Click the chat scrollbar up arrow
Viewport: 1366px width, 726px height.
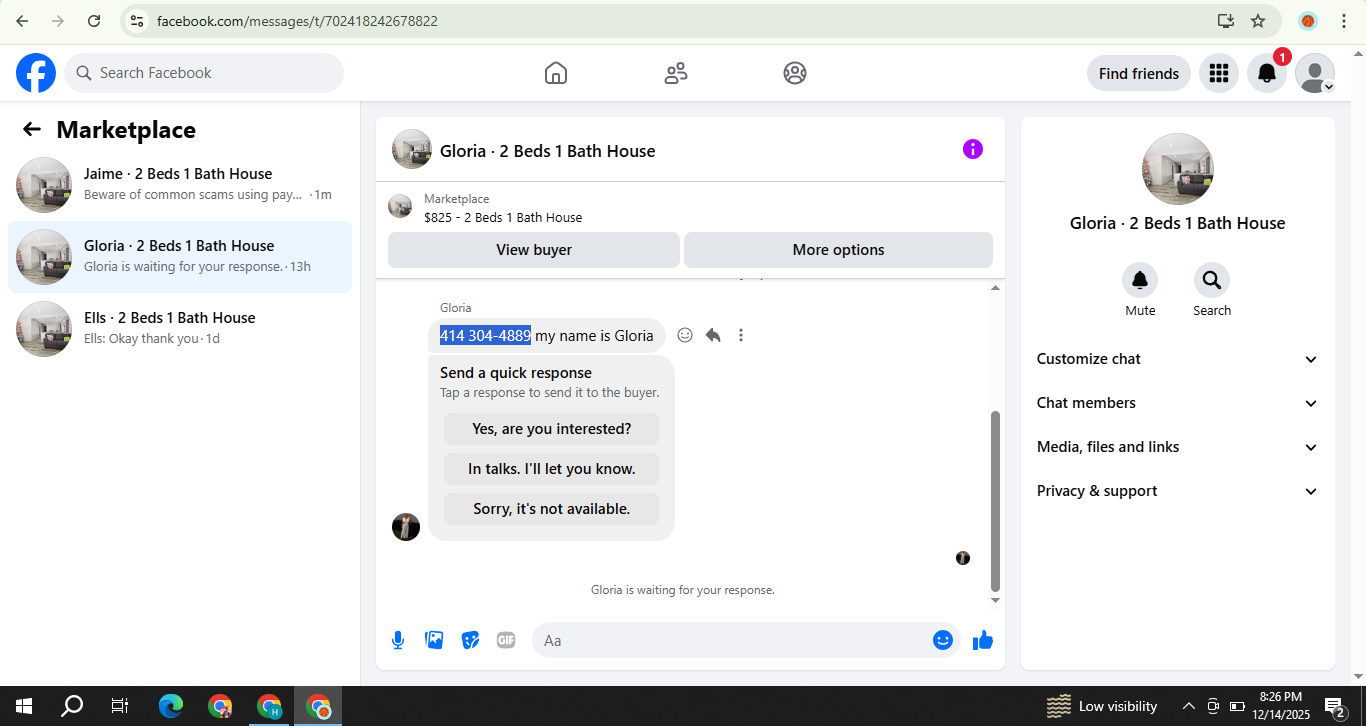pos(995,288)
